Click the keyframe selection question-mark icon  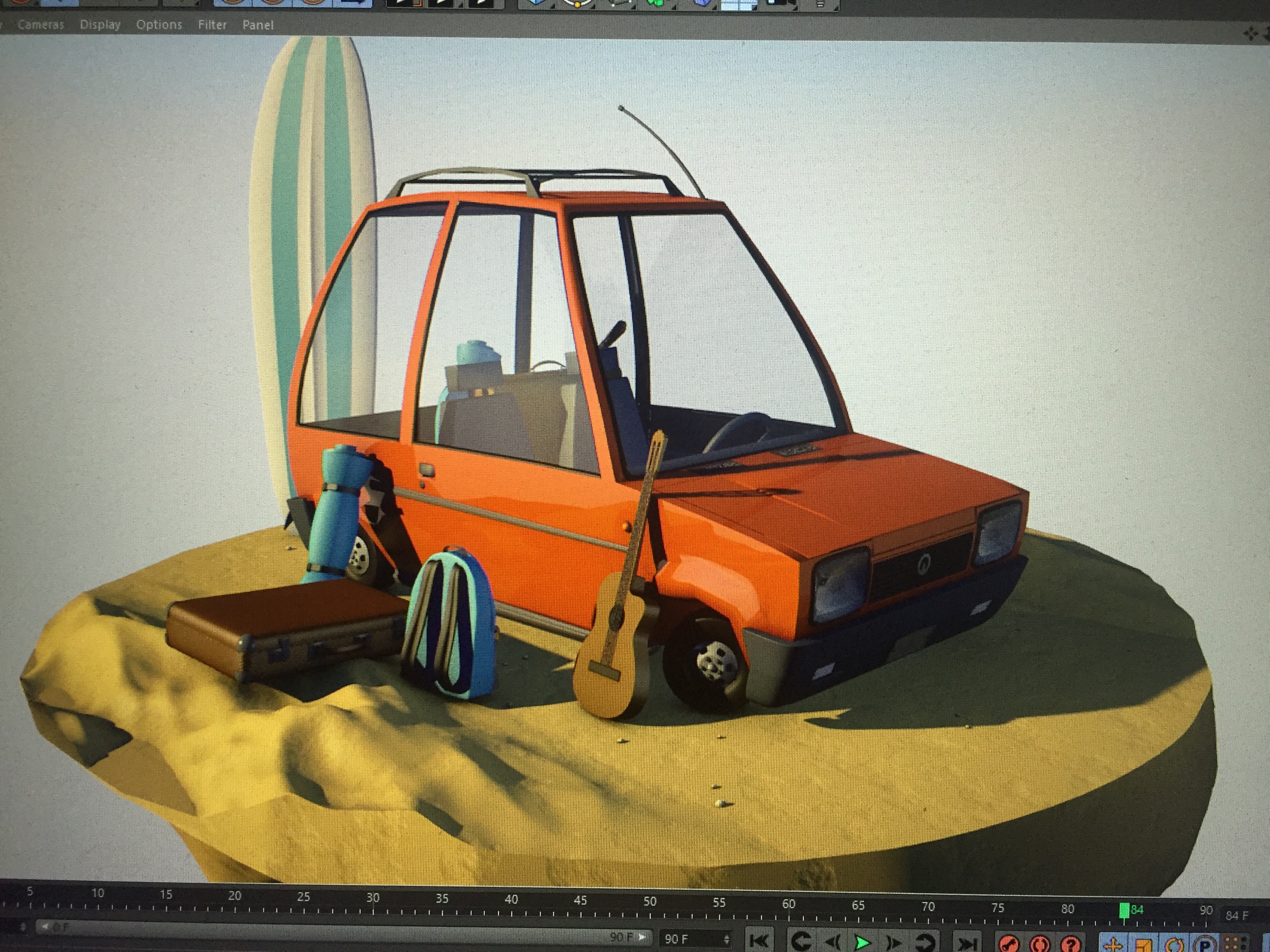pyautogui.click(x=1071, y=943)
